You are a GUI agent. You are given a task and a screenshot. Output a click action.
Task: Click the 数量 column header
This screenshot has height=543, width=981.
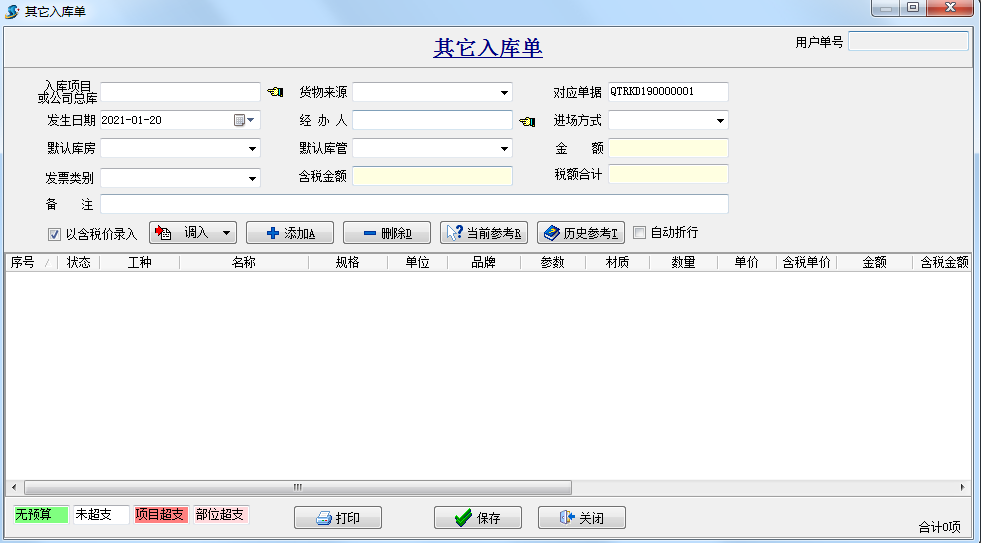(x=683, y=263)
